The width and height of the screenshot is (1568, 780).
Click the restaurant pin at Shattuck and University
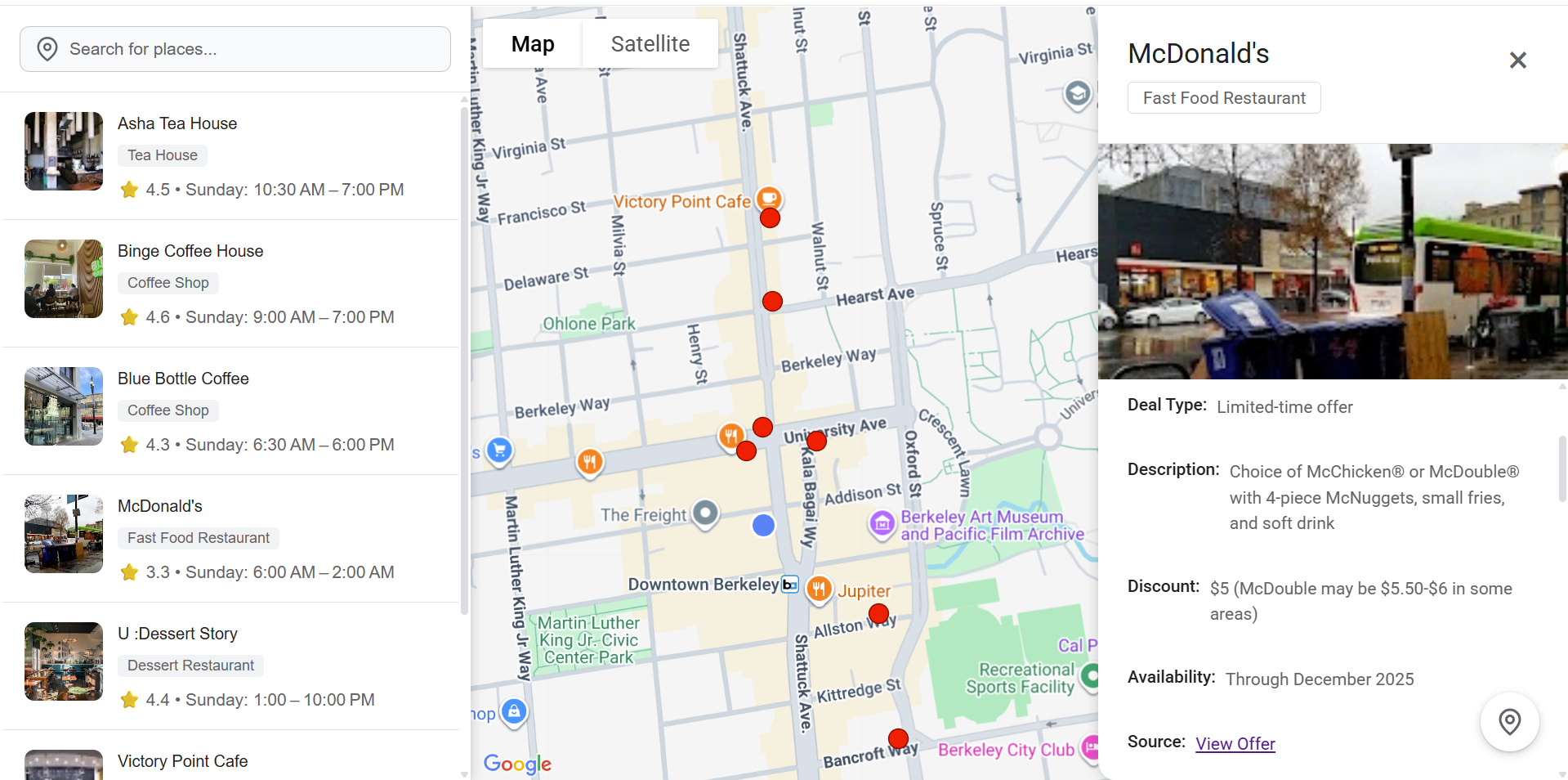coord(731,436)
